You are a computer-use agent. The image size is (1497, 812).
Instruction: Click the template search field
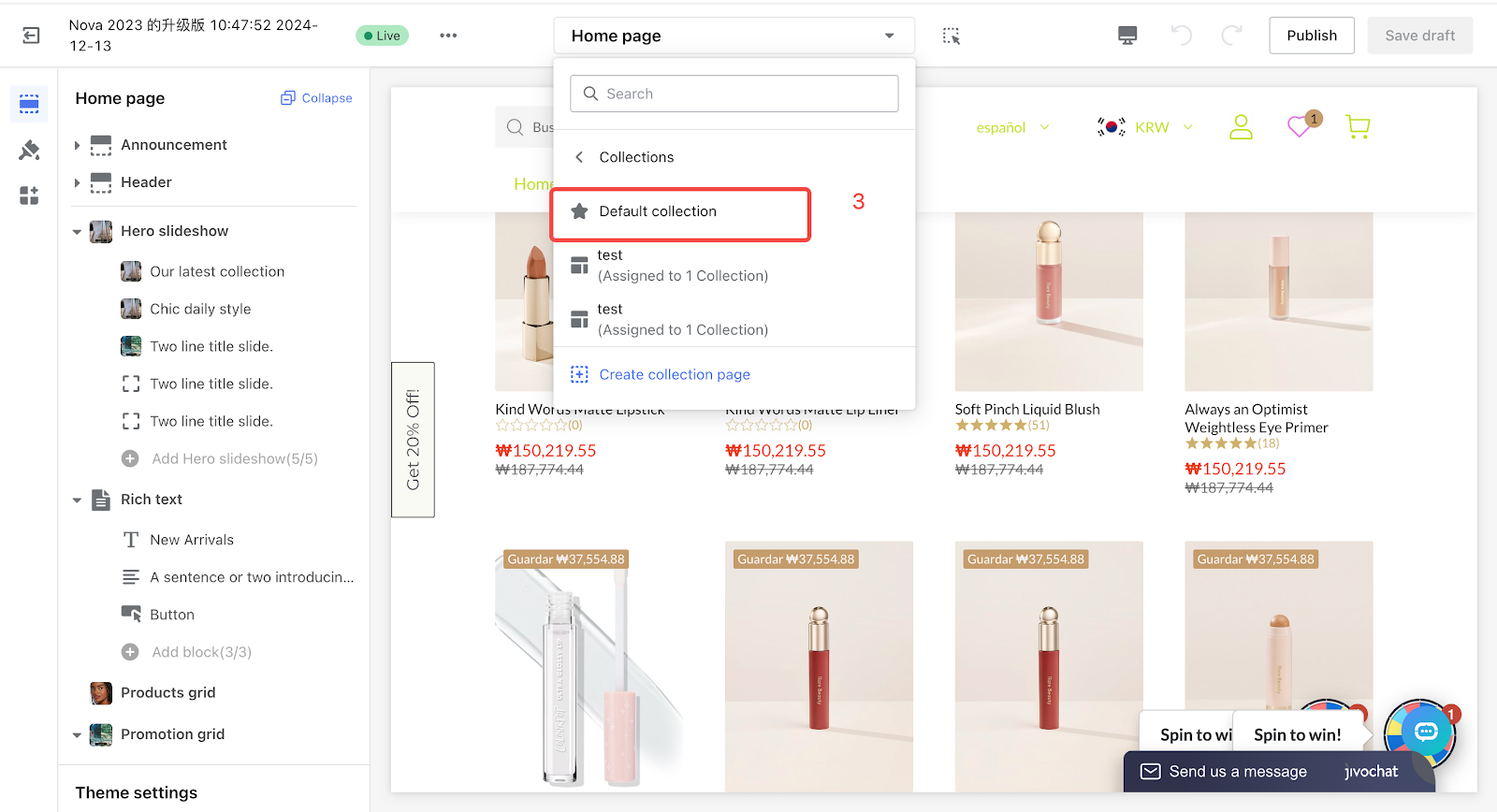tap(734, 94)
